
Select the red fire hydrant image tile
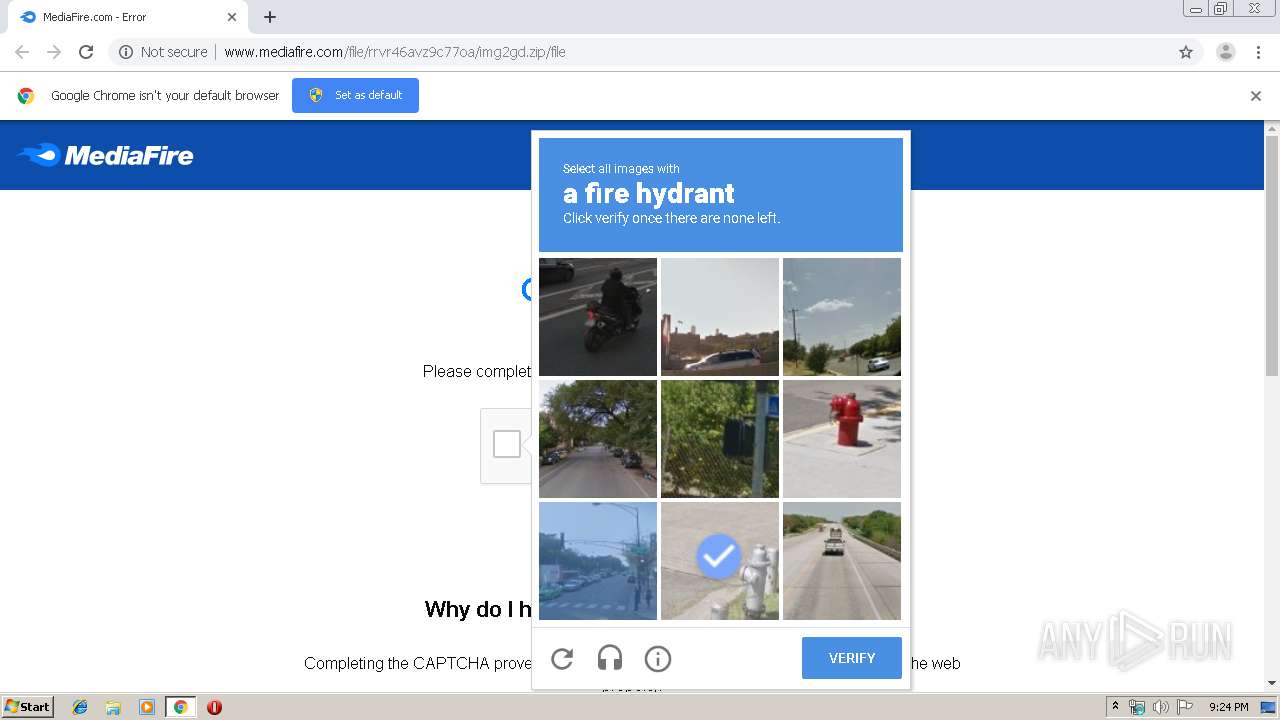pos(842,439)
